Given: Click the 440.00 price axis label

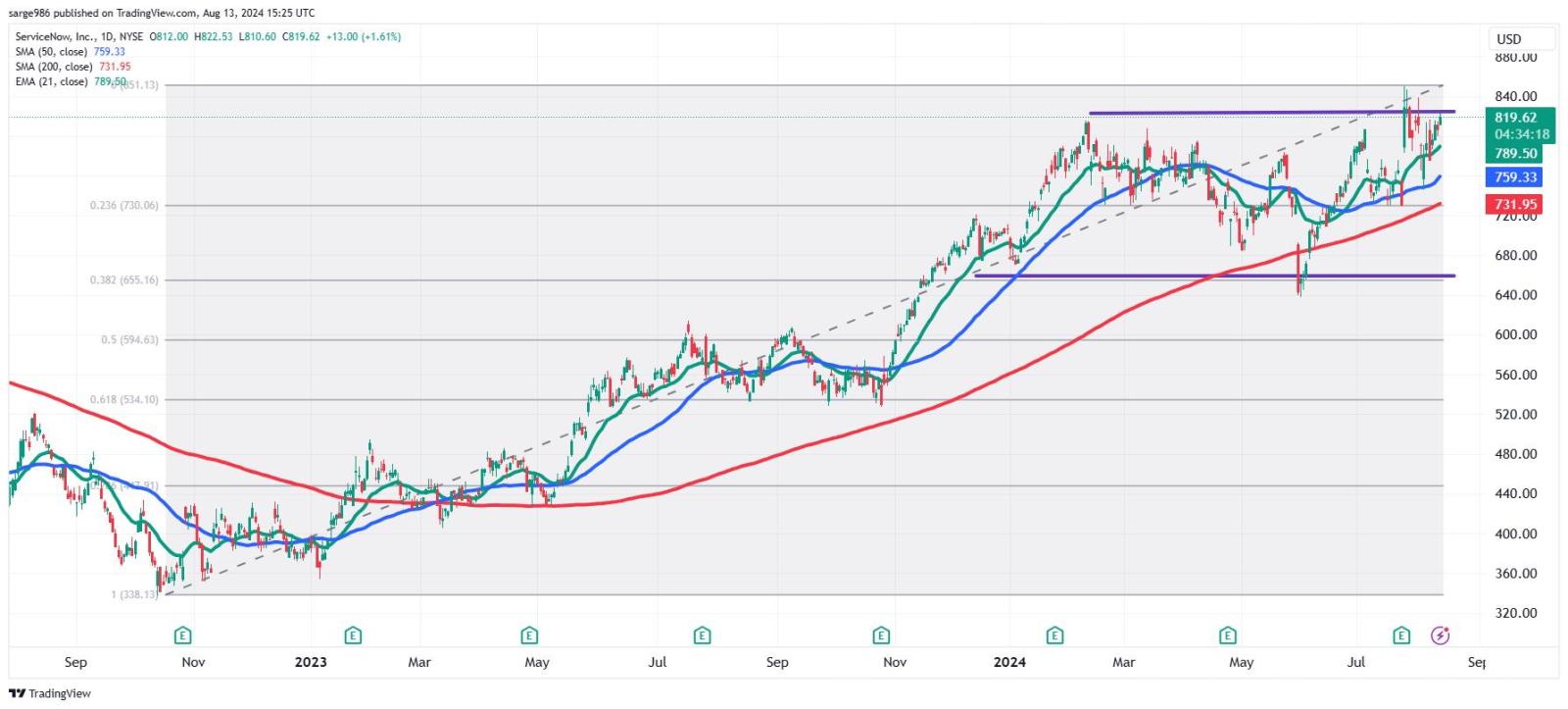Looking at the screenshot, I should coord(1516,493).
